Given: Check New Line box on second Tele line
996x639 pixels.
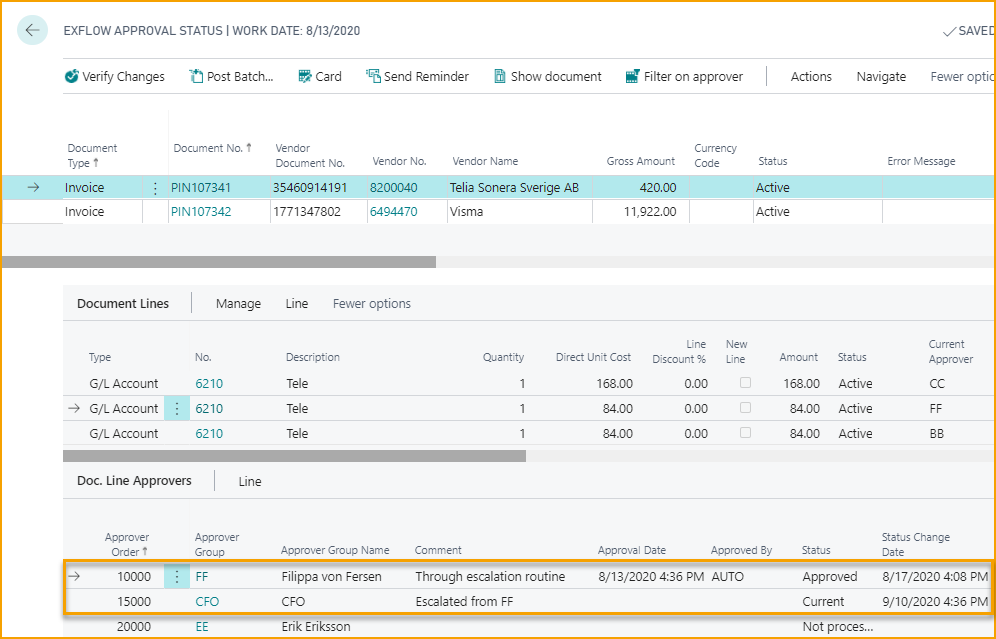Looking at the screenshot, I should tap(745, 409).
